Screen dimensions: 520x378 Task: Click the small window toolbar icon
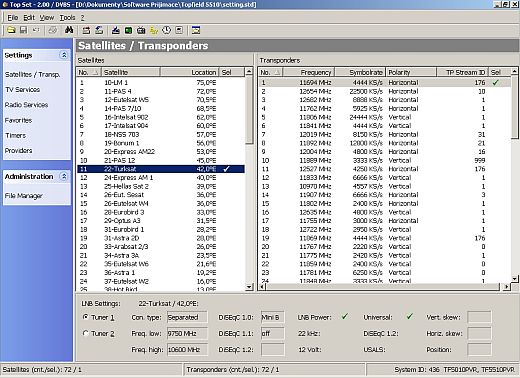pyautogui.click(x=179, y=30)
